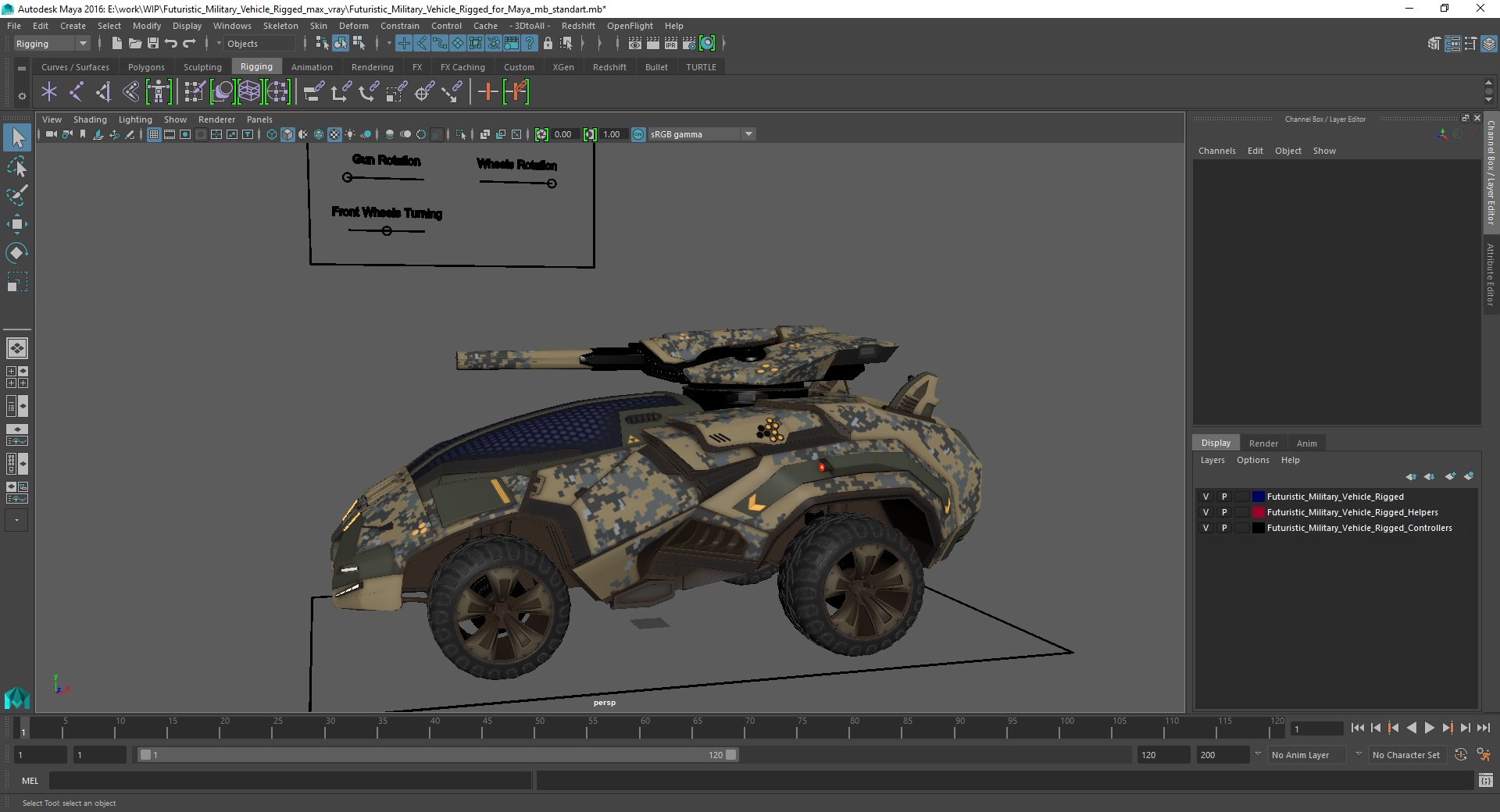
Task: Toggle playback P of Futuristic_Military_Vehicle_Rigged layer
Action: click(1224, 497)
